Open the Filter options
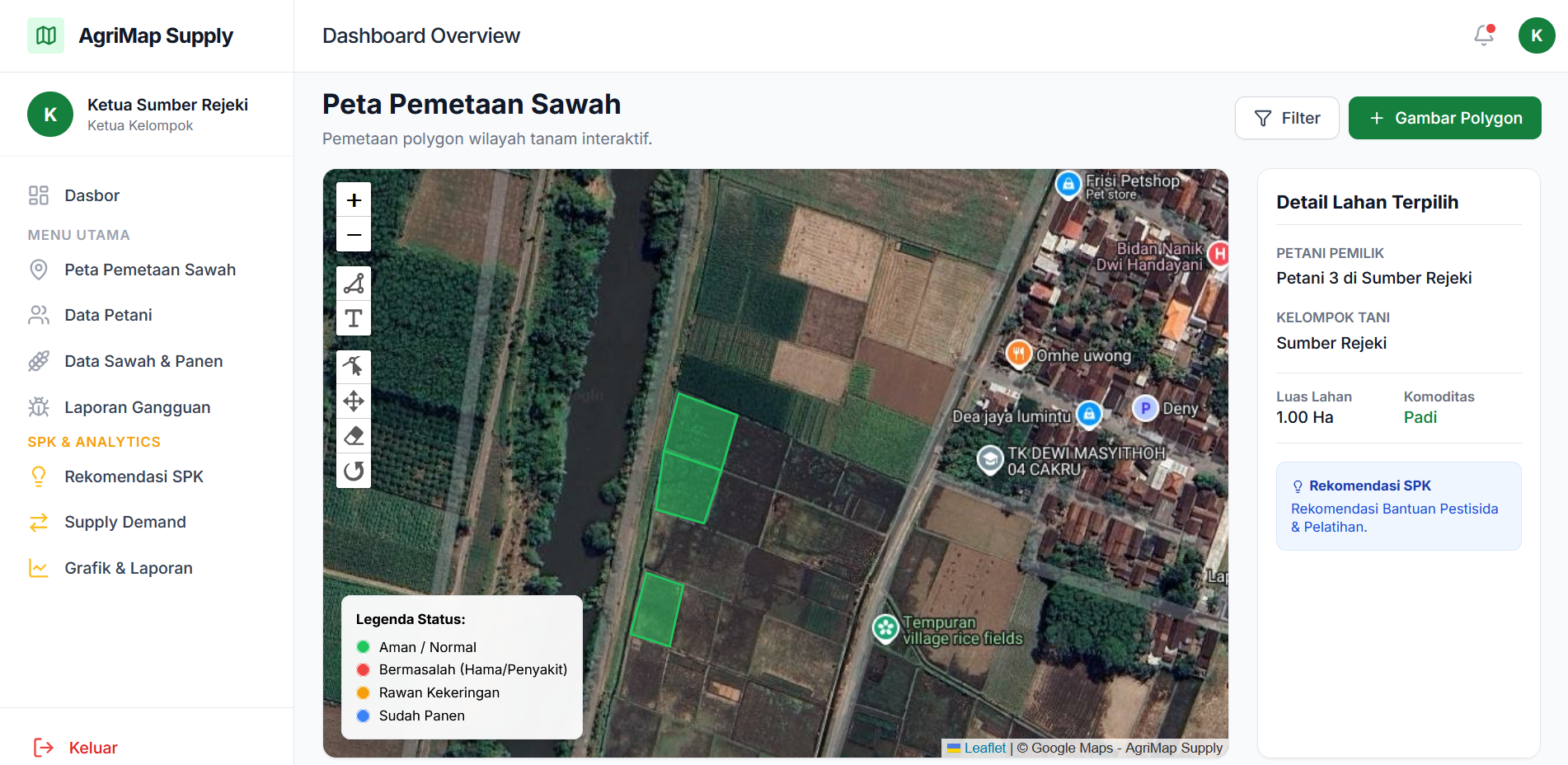The image size is (1568, 765). pos(1286,118)
